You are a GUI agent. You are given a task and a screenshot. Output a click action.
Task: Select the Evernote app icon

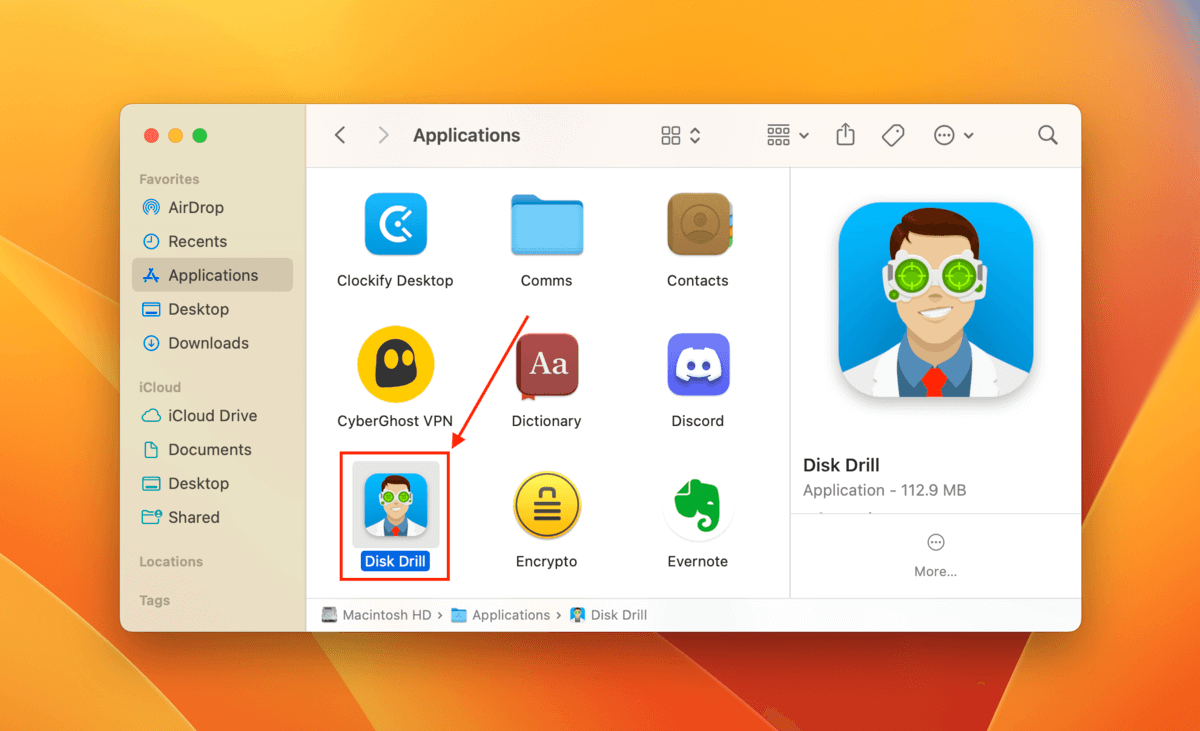[x=698, y=506]
